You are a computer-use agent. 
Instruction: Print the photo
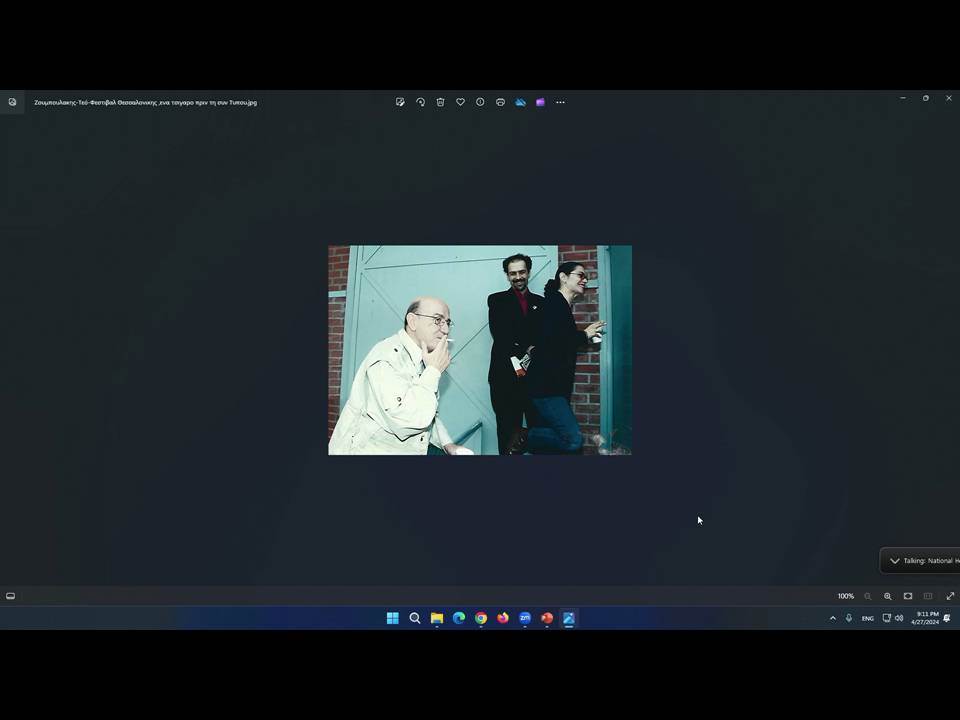(x=500, y=102)
